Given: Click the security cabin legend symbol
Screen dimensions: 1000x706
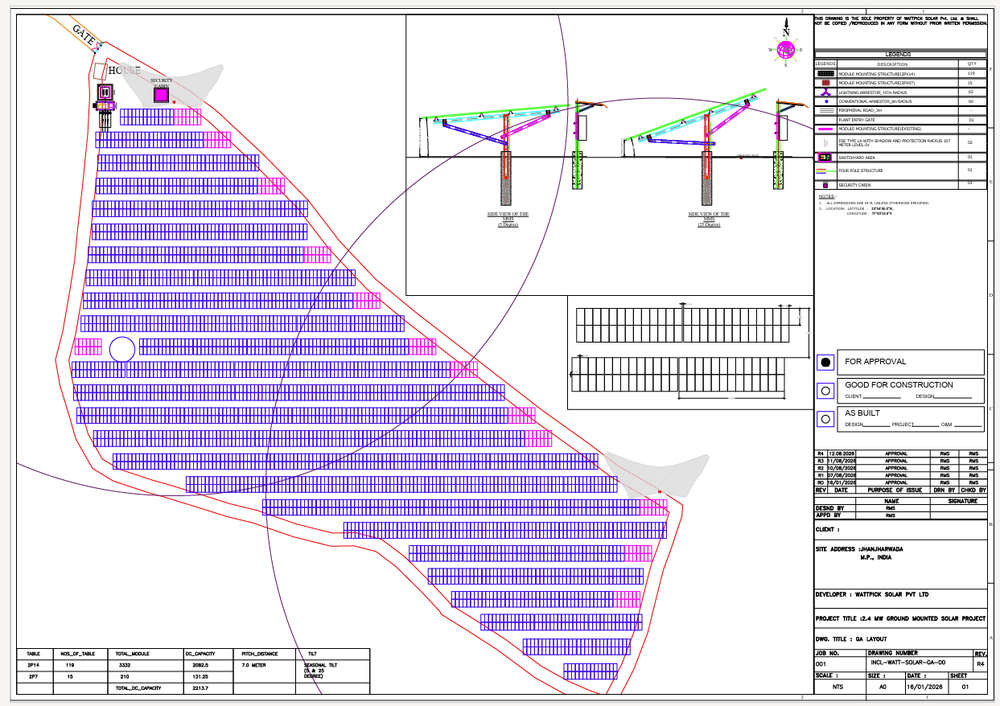Looking at the screenshot, I should click(825, 185).
